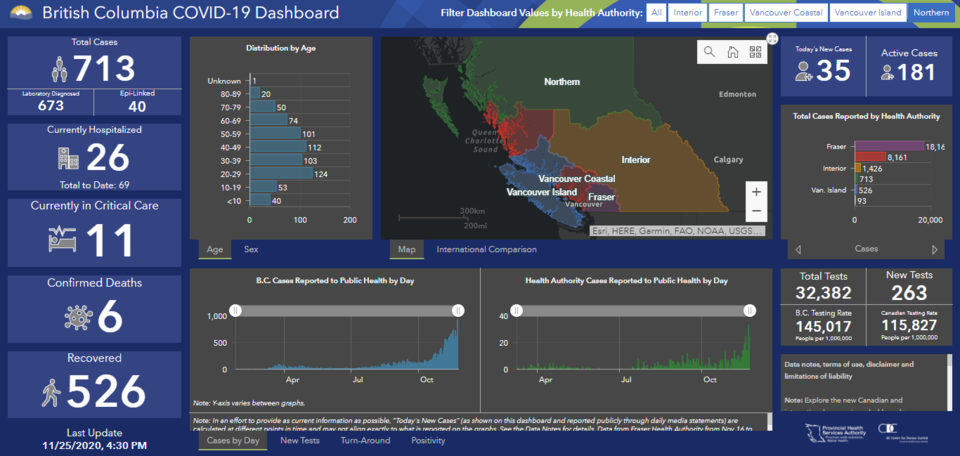Image resolution: width=960 pixels, height=456 pixels.
Task: Reset map to home extent
Action: tap(732, 52)
